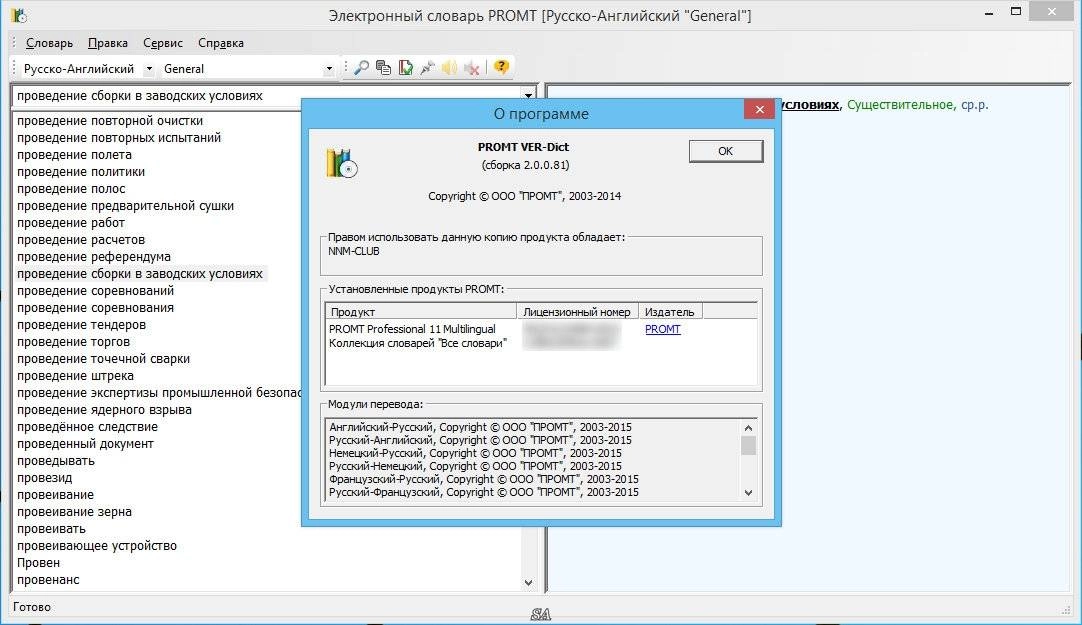
Task: Close the О программе dialog
Action: [759, 110]
